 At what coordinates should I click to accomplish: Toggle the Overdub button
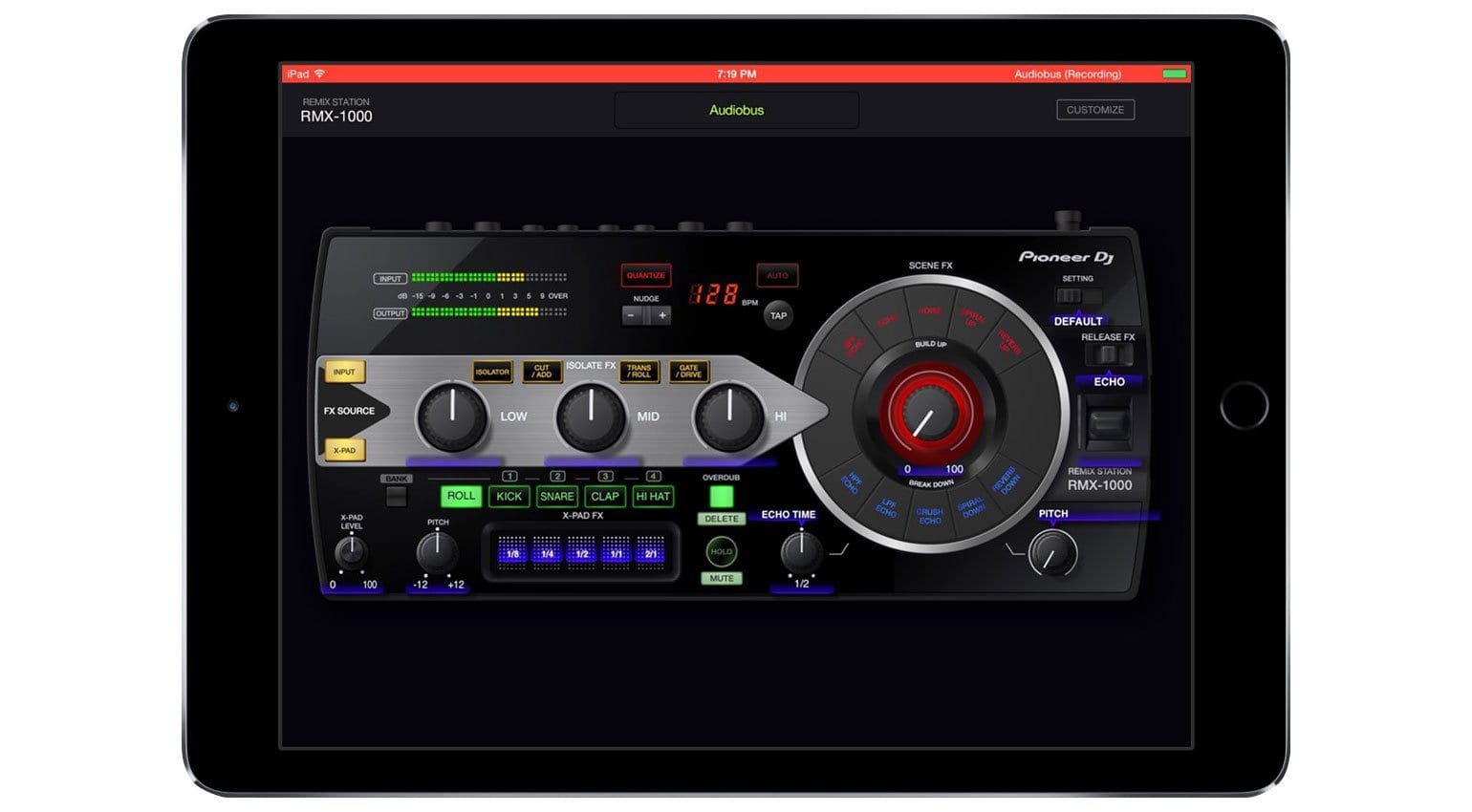[722, 496]
